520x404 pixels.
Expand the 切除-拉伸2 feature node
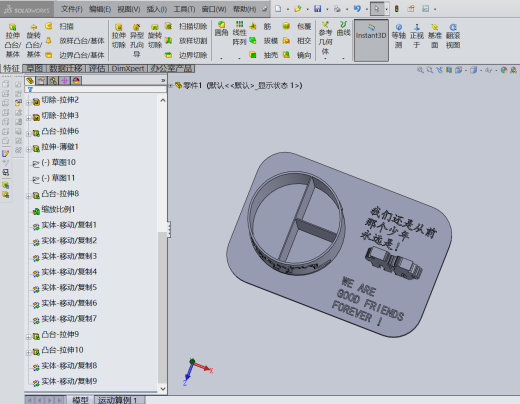pos(29,103)
